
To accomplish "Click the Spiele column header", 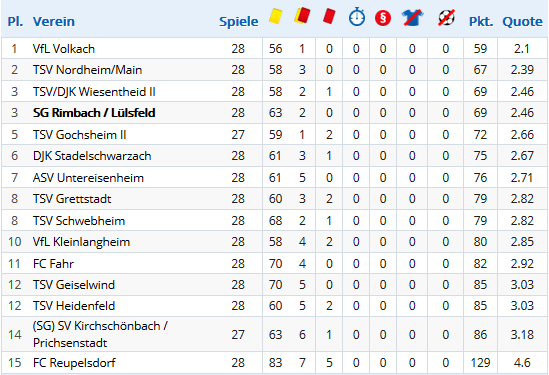I will [238, 22].
